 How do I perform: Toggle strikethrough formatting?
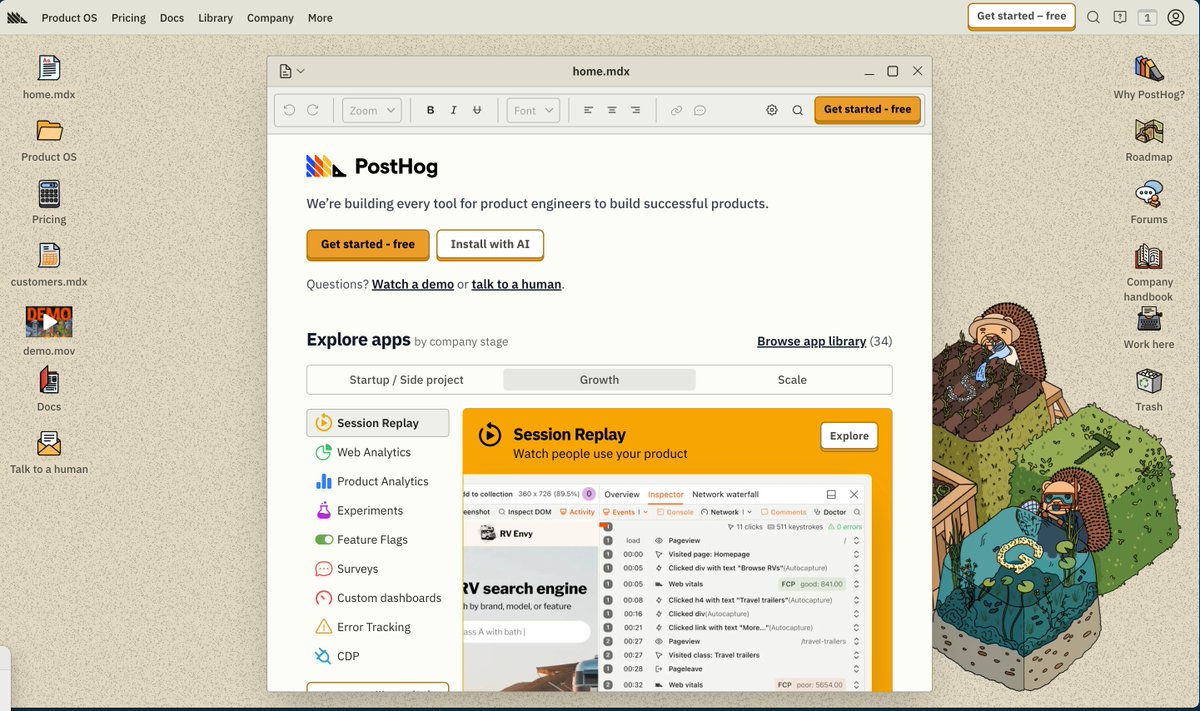[x=476, y=110]
